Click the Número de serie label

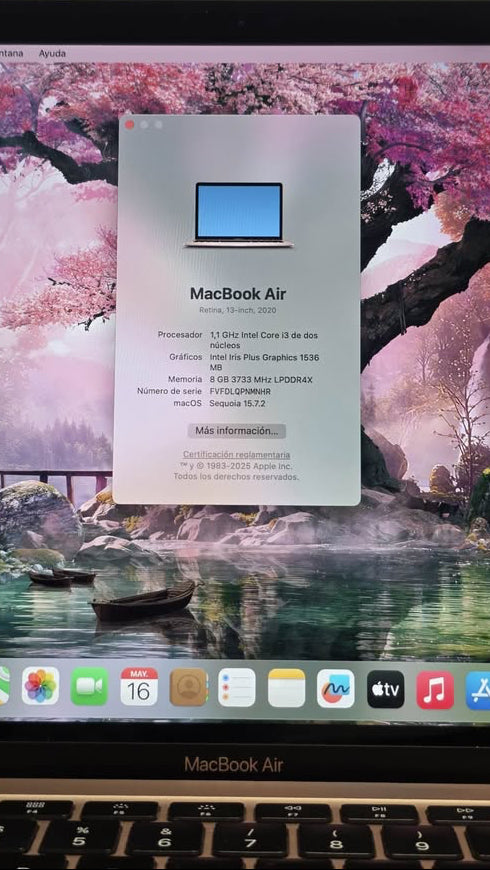point(169,391)
